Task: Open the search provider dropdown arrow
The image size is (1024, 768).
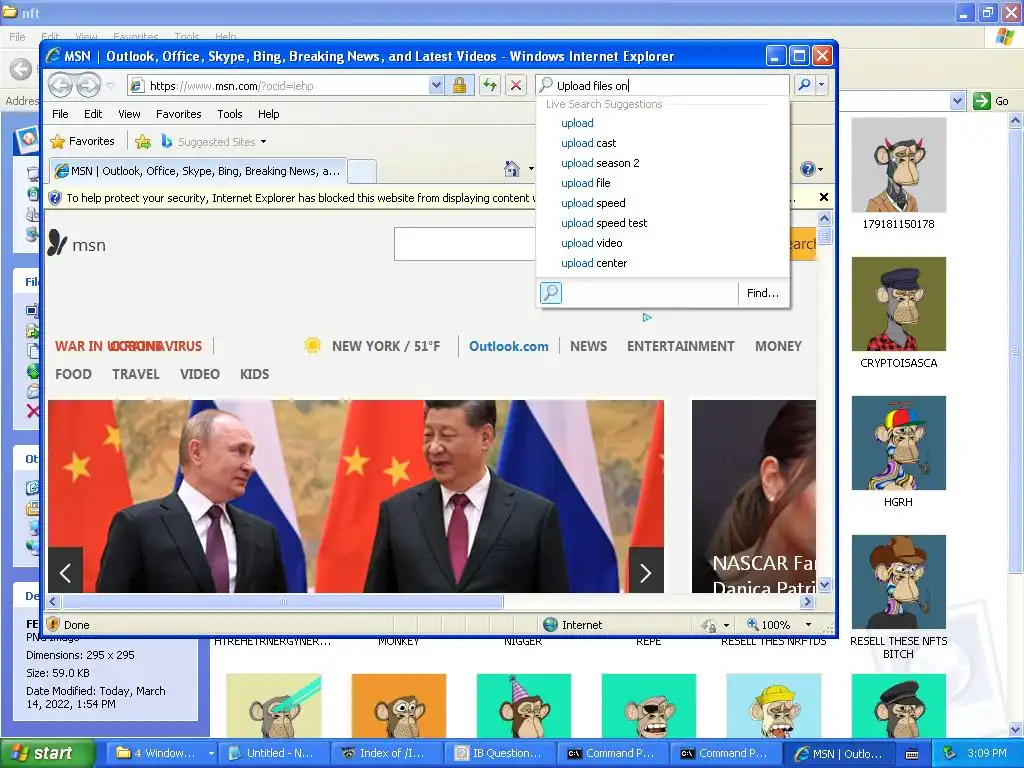Action: pyautogui.click(x=822, y=85)
